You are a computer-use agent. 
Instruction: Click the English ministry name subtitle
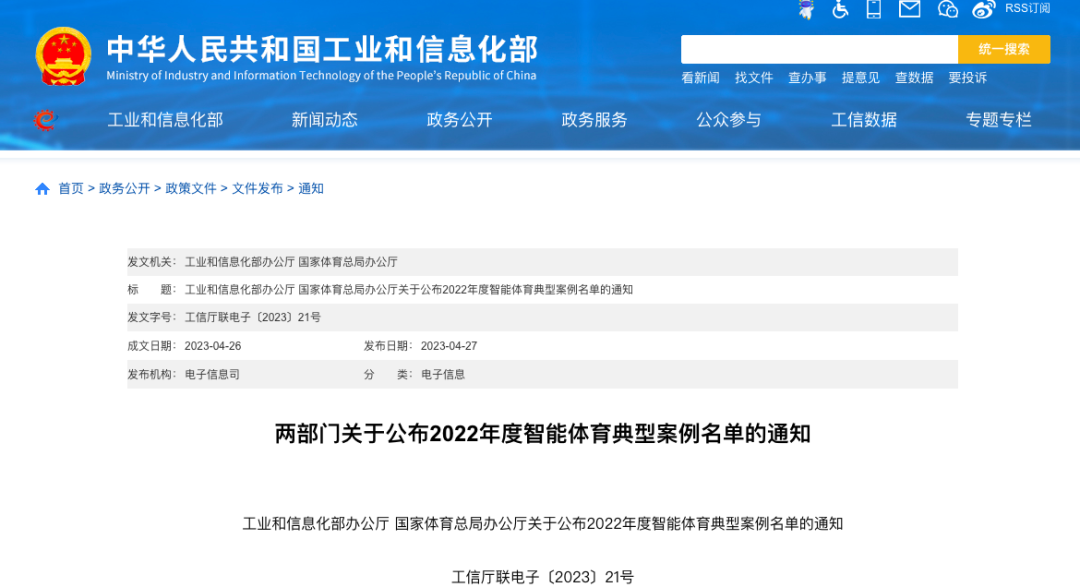point(321,76)
